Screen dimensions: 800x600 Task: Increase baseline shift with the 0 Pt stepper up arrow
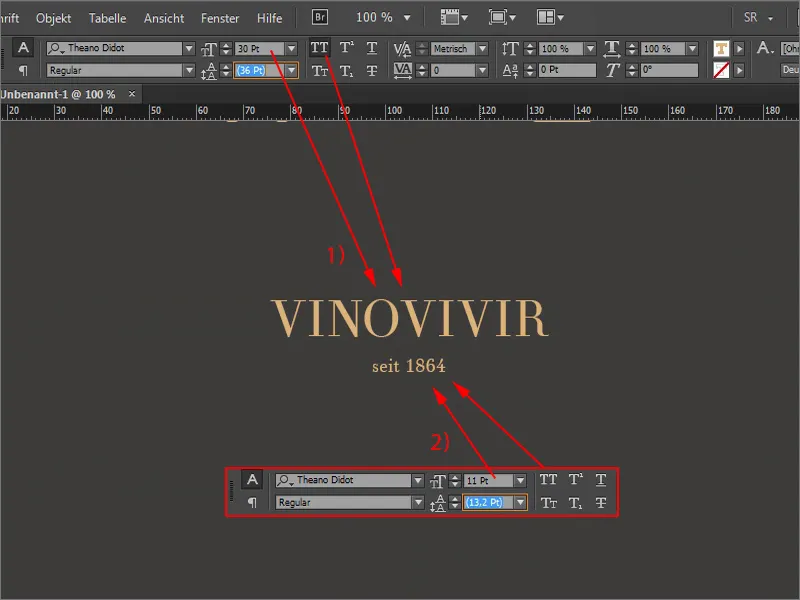click(530, 66)
